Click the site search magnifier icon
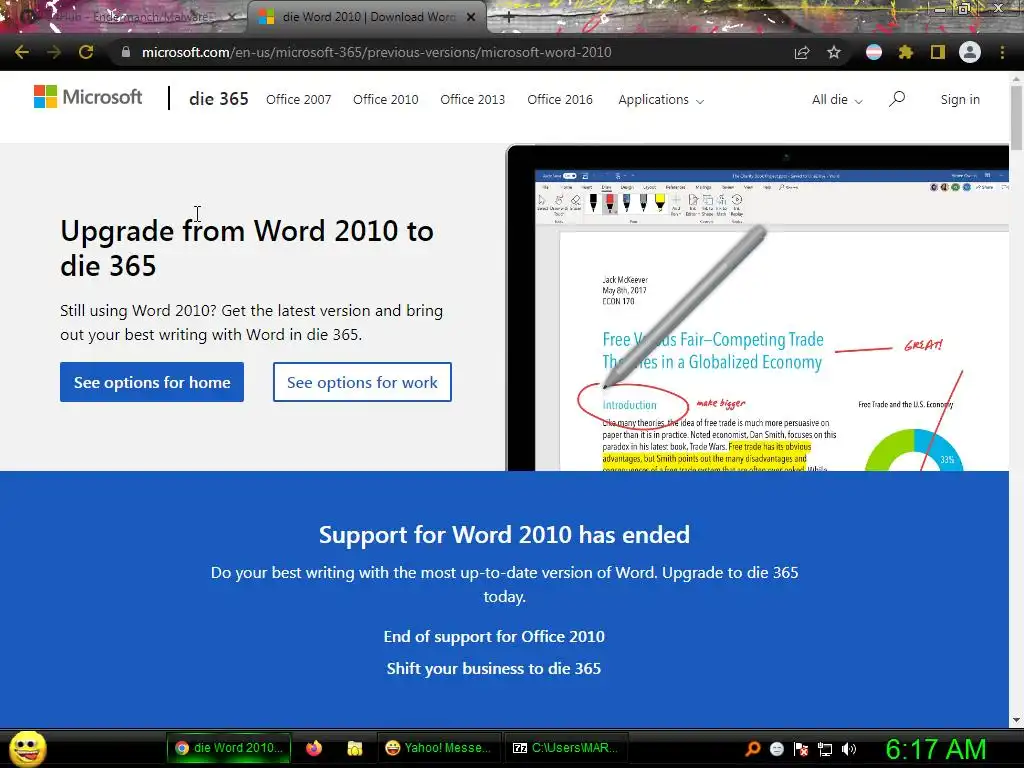Screen dimensions: 1024x768 pyautogui.click(x=897, y=99)
